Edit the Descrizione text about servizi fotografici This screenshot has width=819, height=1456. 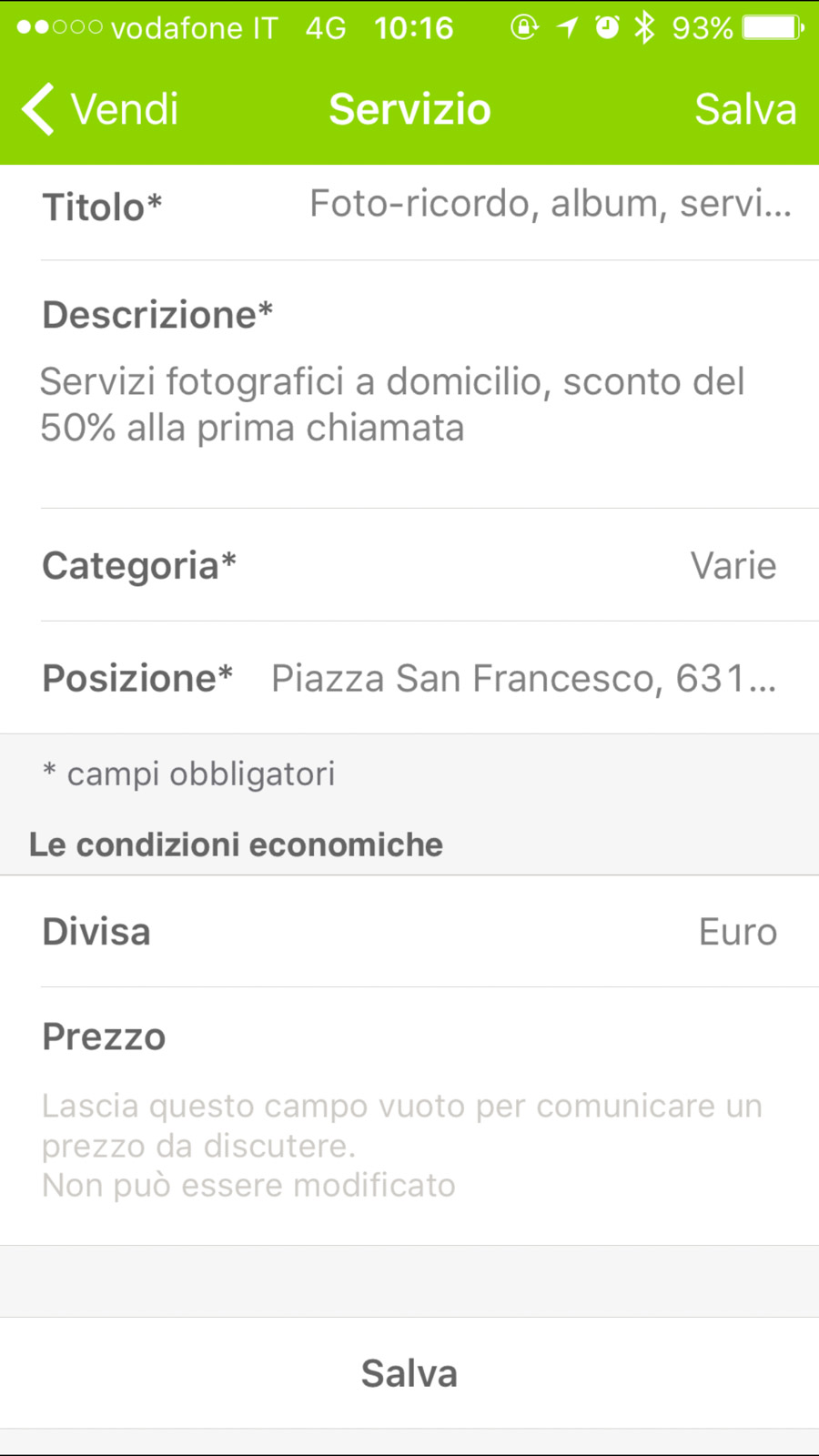coord(392,405)
